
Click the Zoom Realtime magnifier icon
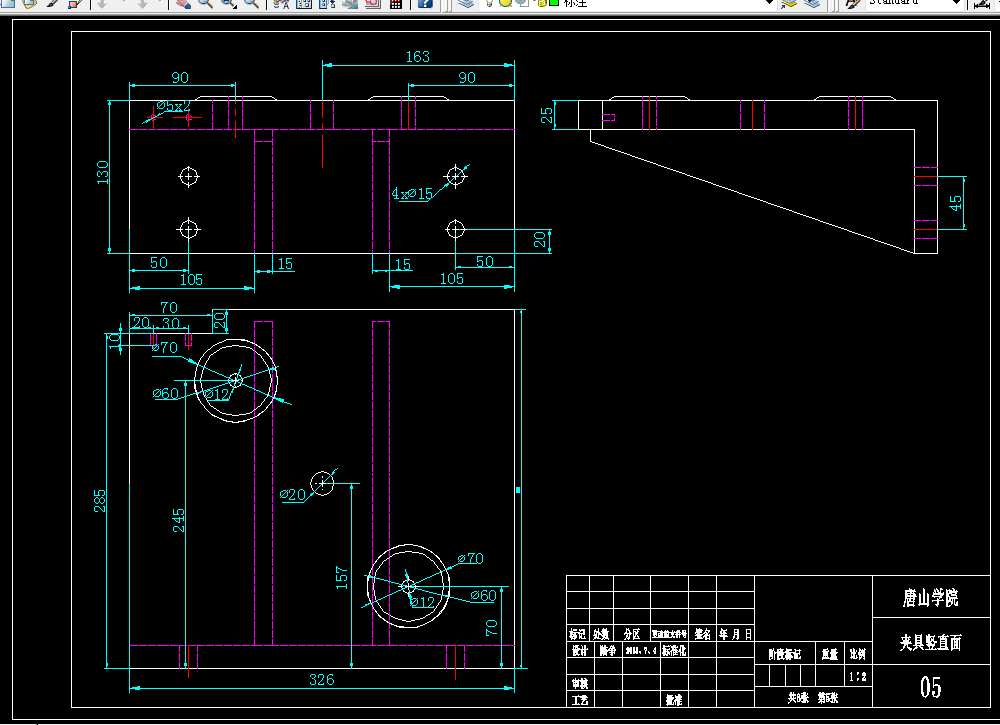(x=205, y=3)
